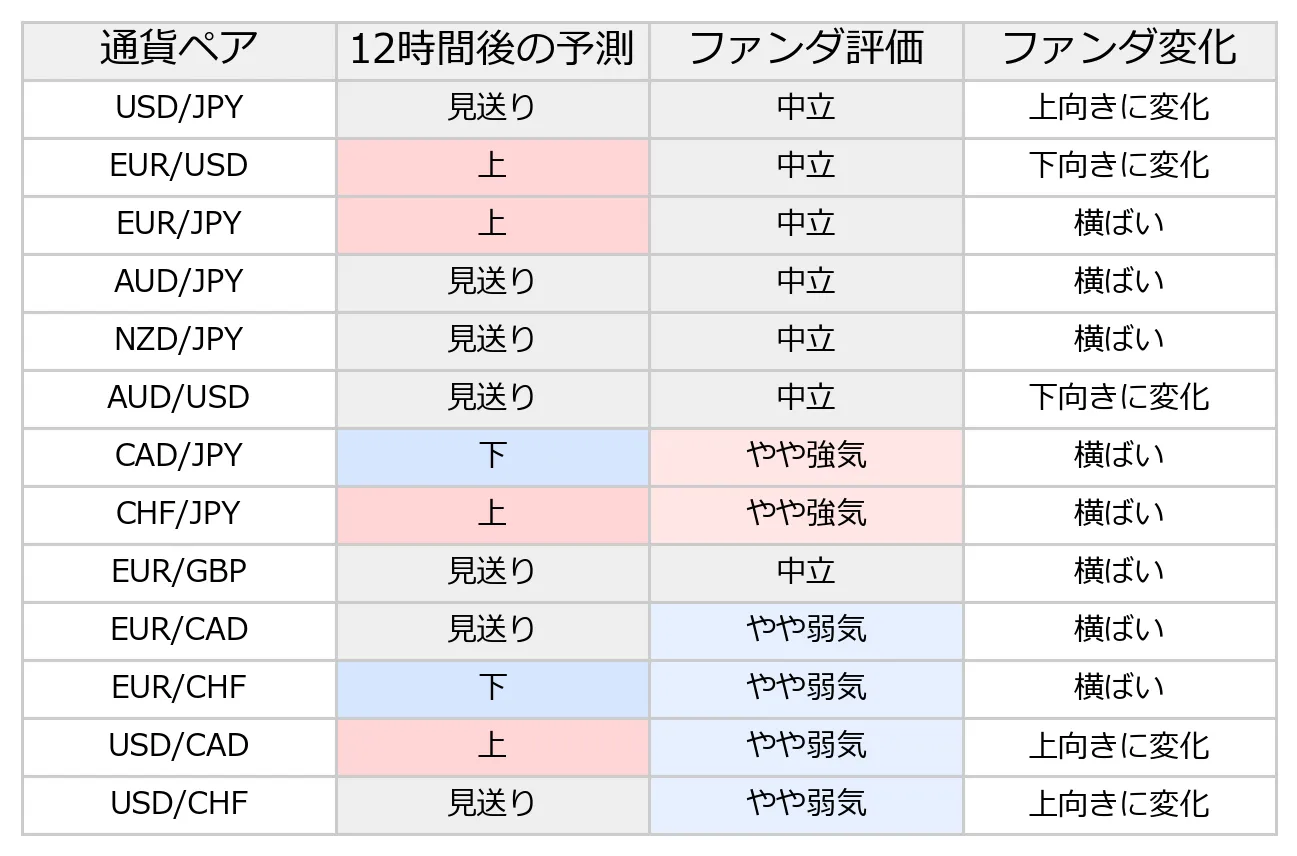Click 横ばい in the EUR/CHF row
1297x856 pixels.
(1119, 687)
